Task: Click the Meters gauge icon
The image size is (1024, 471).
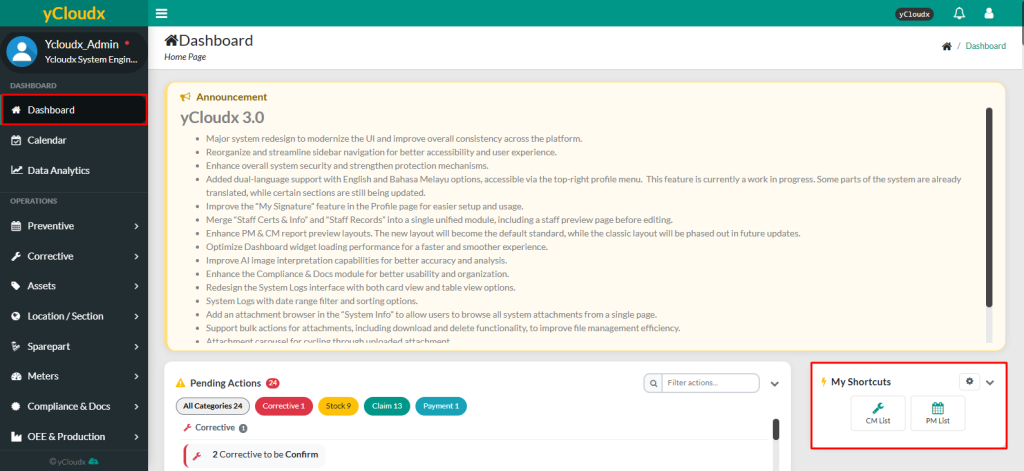Action: click(x=16, y=376)
